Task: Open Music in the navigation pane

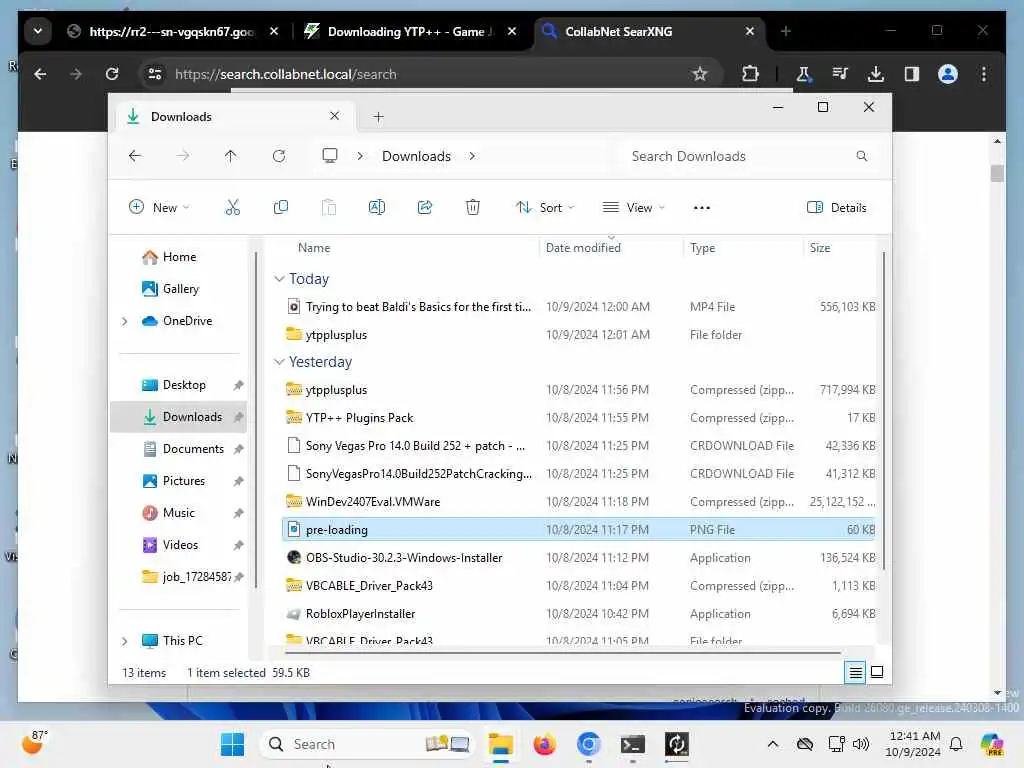Action: pos(179,513)
